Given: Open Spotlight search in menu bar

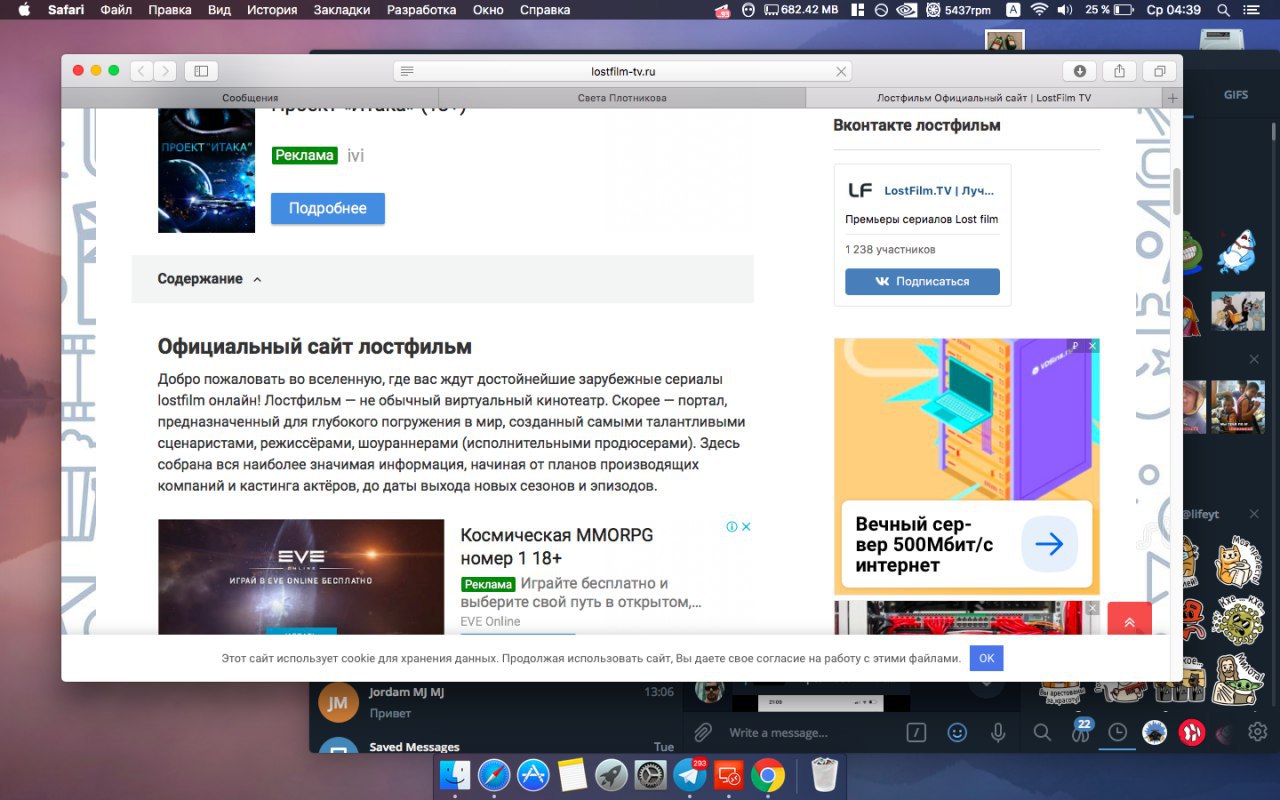Looking at the screenshot, I should (1224, 10).
